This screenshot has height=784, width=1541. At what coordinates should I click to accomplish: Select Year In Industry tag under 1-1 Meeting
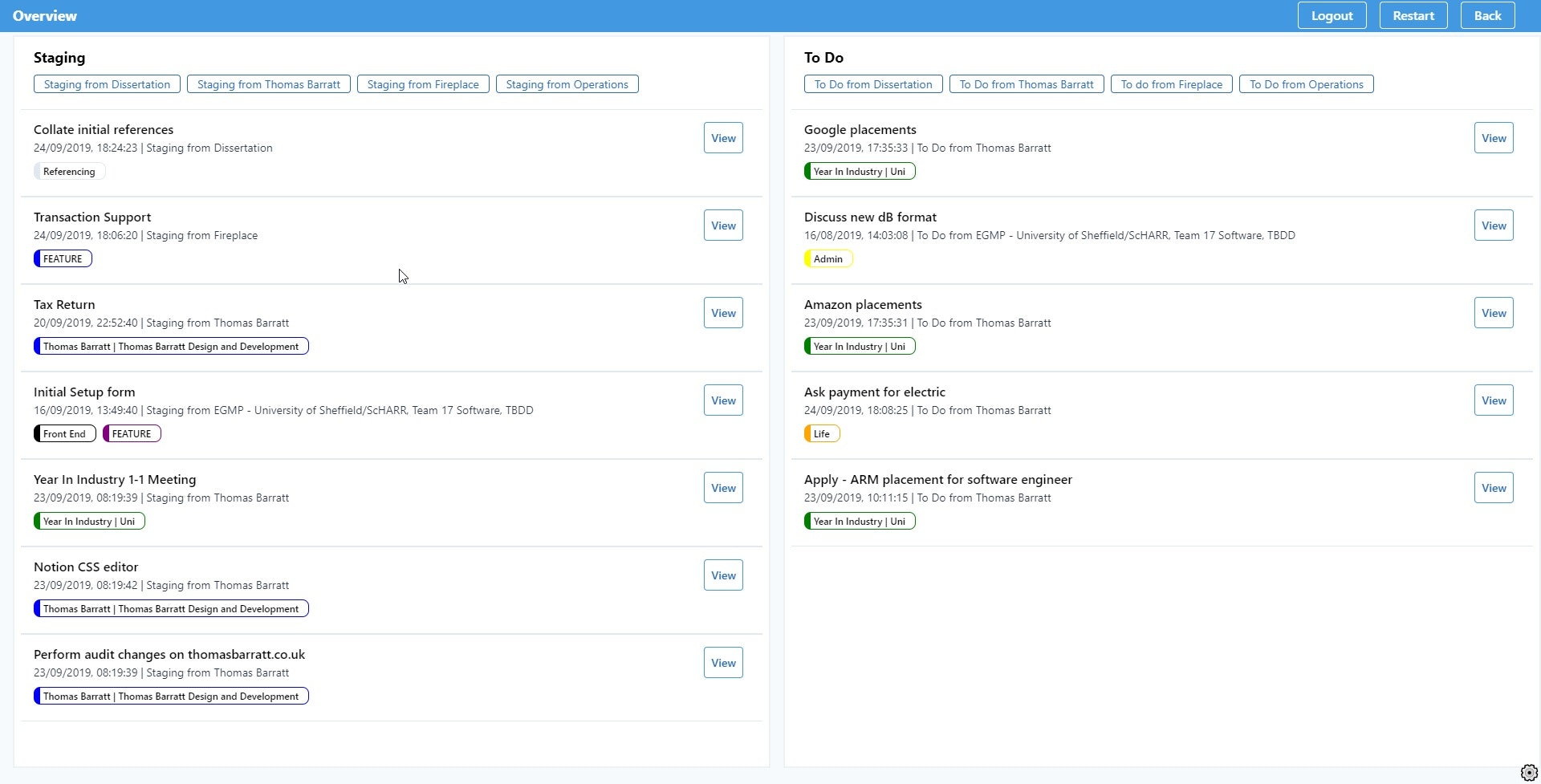pos(89,522)
